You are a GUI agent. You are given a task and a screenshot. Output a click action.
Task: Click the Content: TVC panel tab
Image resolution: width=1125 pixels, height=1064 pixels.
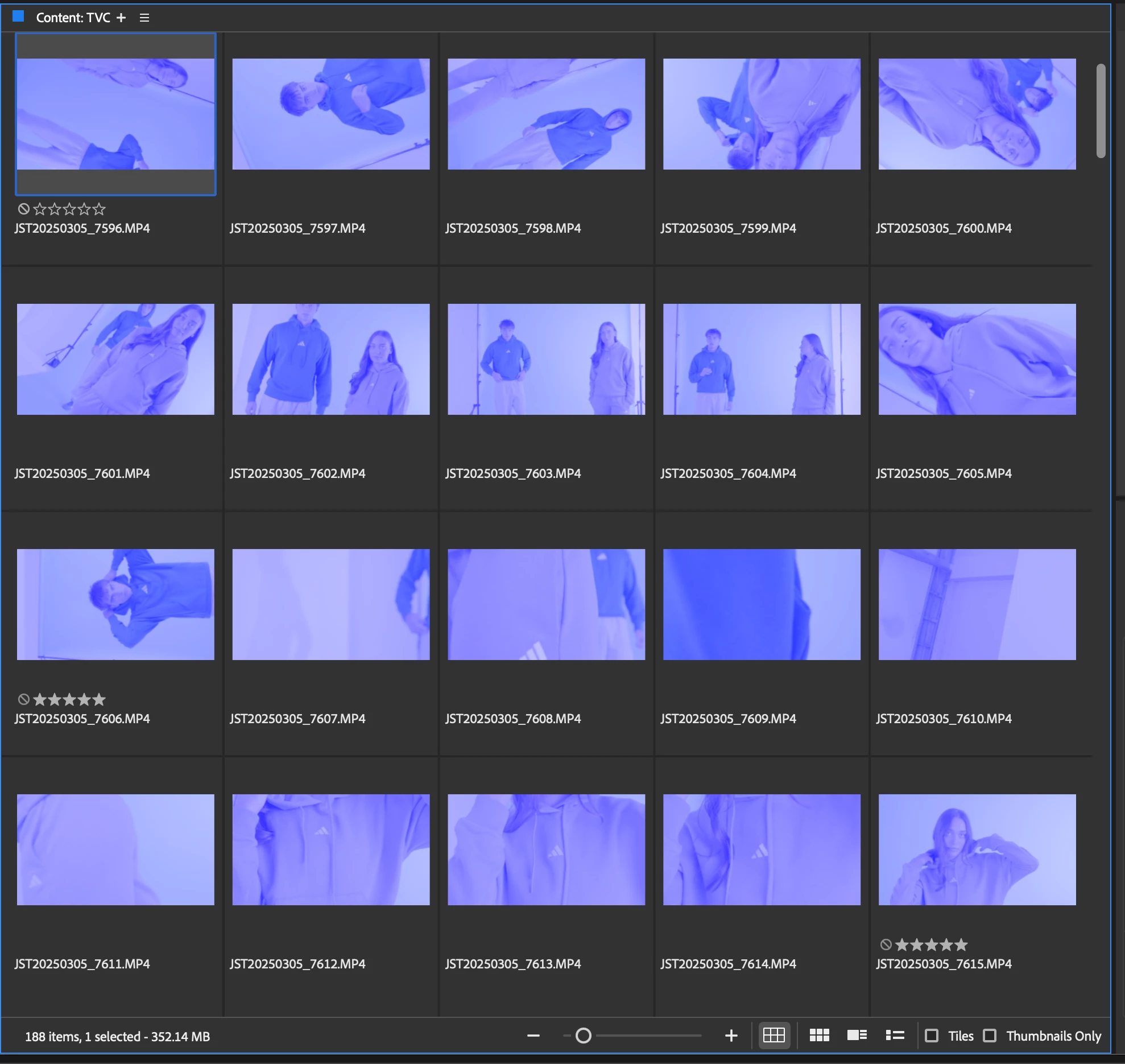pyautogui.click(x=73, y=18)
